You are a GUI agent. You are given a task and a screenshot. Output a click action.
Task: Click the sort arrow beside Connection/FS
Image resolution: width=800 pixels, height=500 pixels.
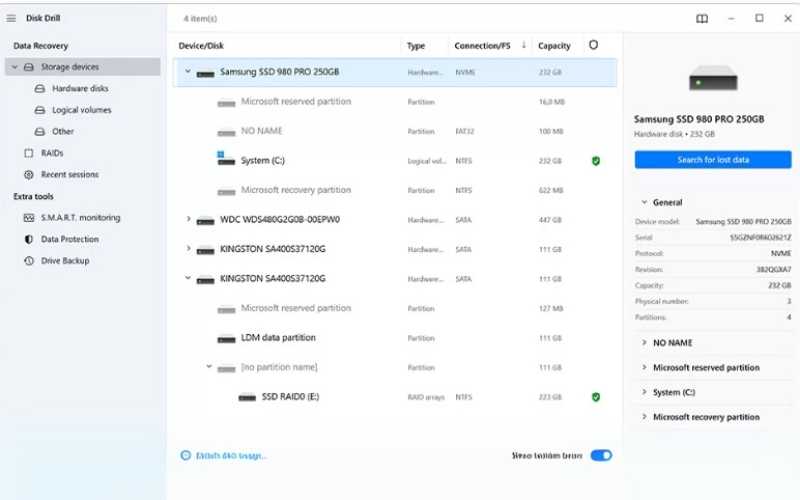524,45
